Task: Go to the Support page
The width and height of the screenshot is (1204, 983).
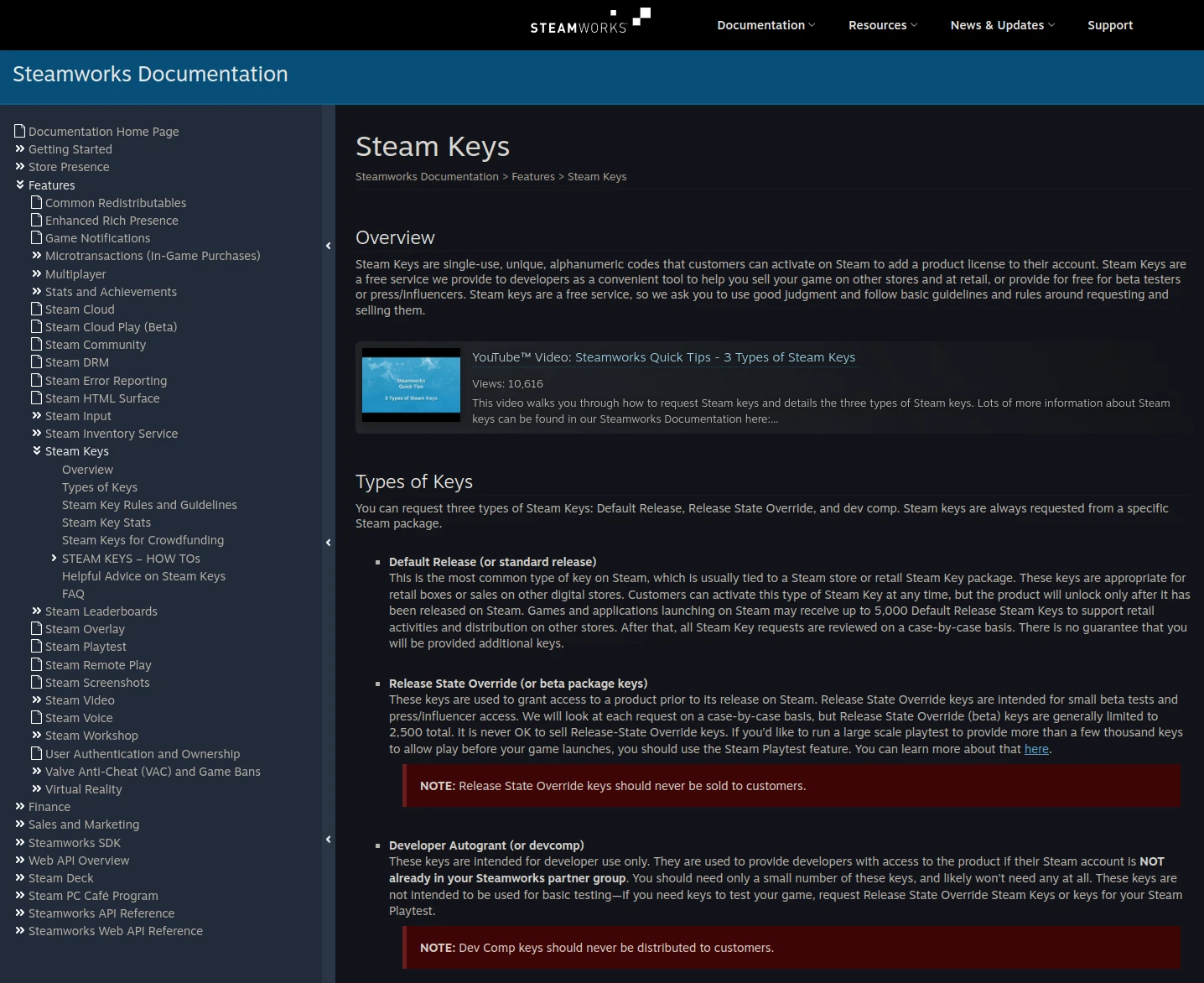Action: [1110, 25]
